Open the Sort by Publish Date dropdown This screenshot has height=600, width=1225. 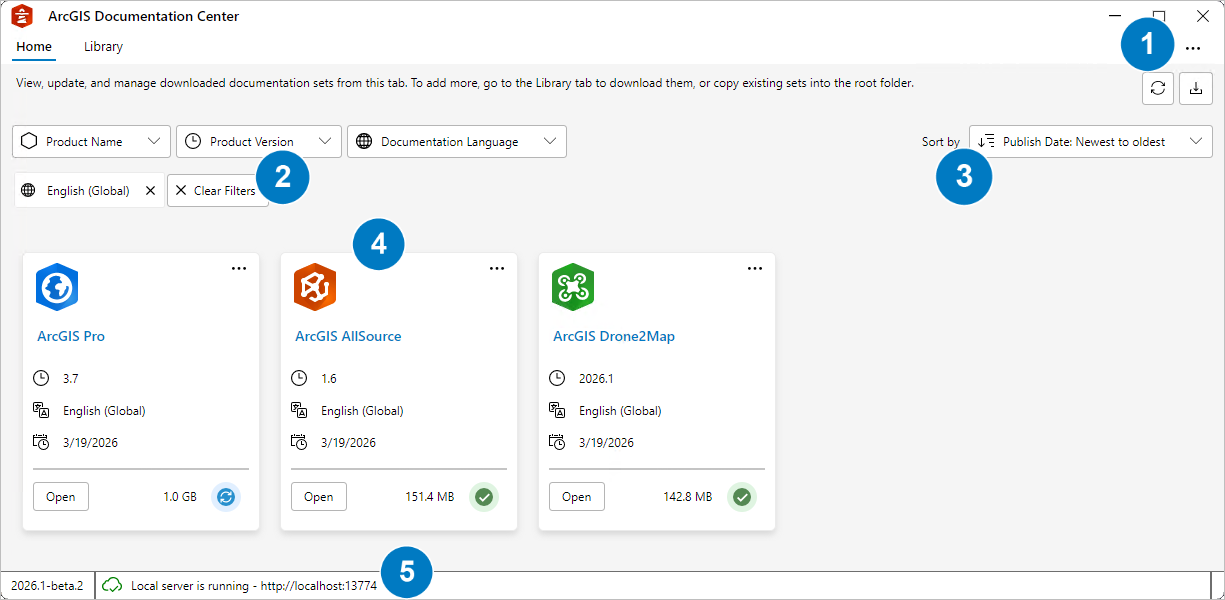[1091, 141]
